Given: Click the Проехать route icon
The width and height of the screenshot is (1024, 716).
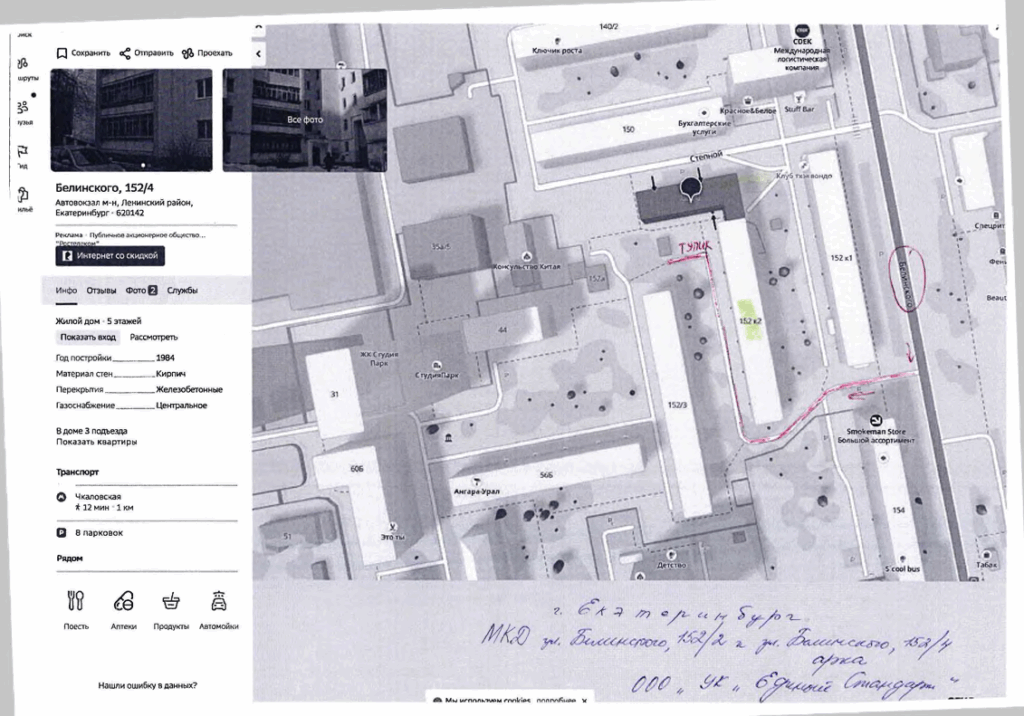Looking at the screenshot, I should pyautogui.click(x=187, y=53).
